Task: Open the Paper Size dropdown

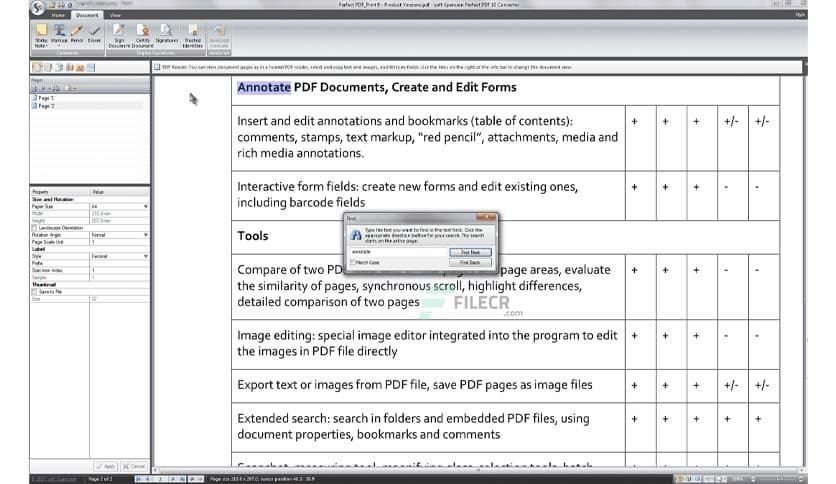Action: (146, 207)
